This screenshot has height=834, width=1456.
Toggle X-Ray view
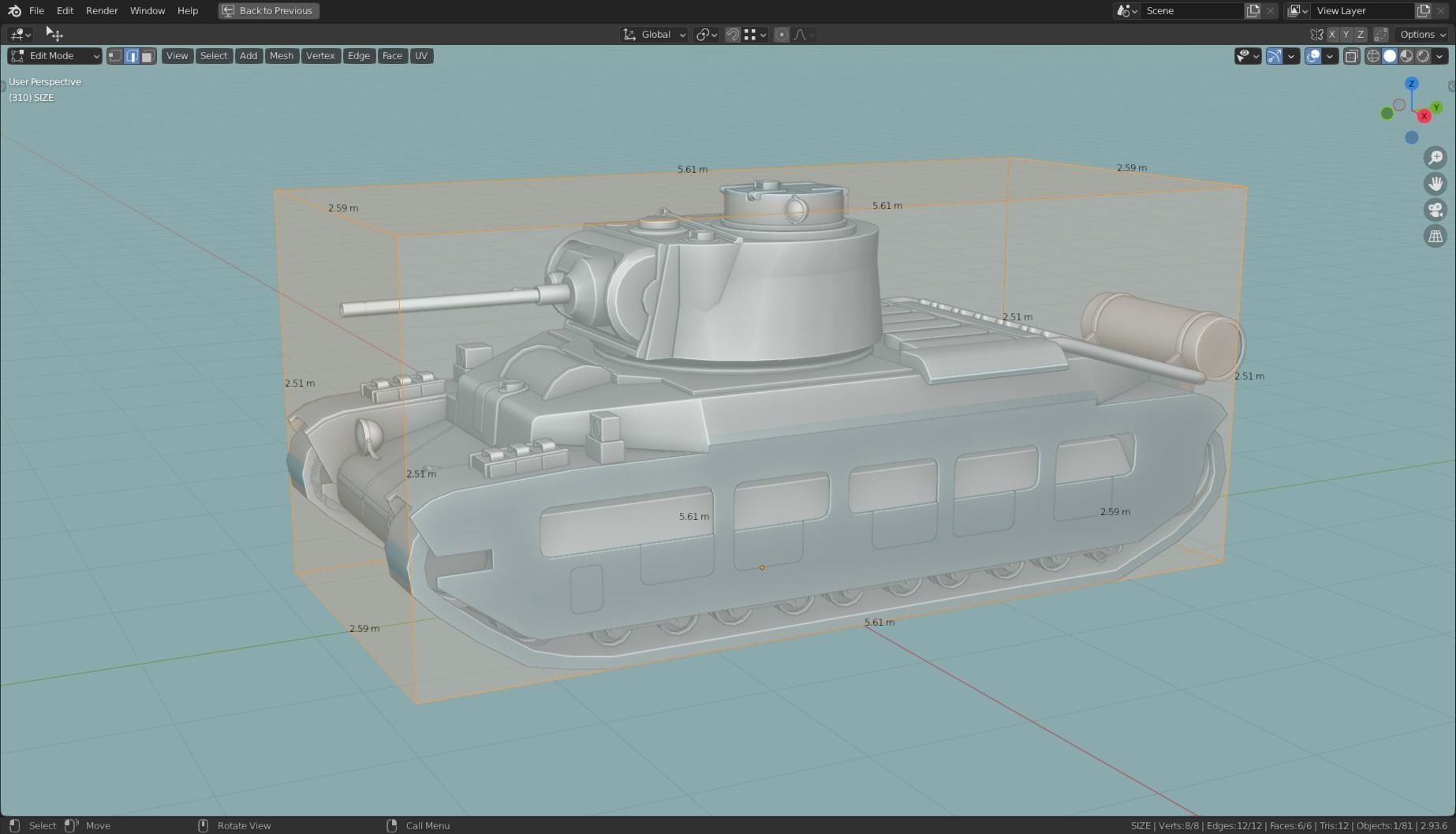[x=1352, y=56]
